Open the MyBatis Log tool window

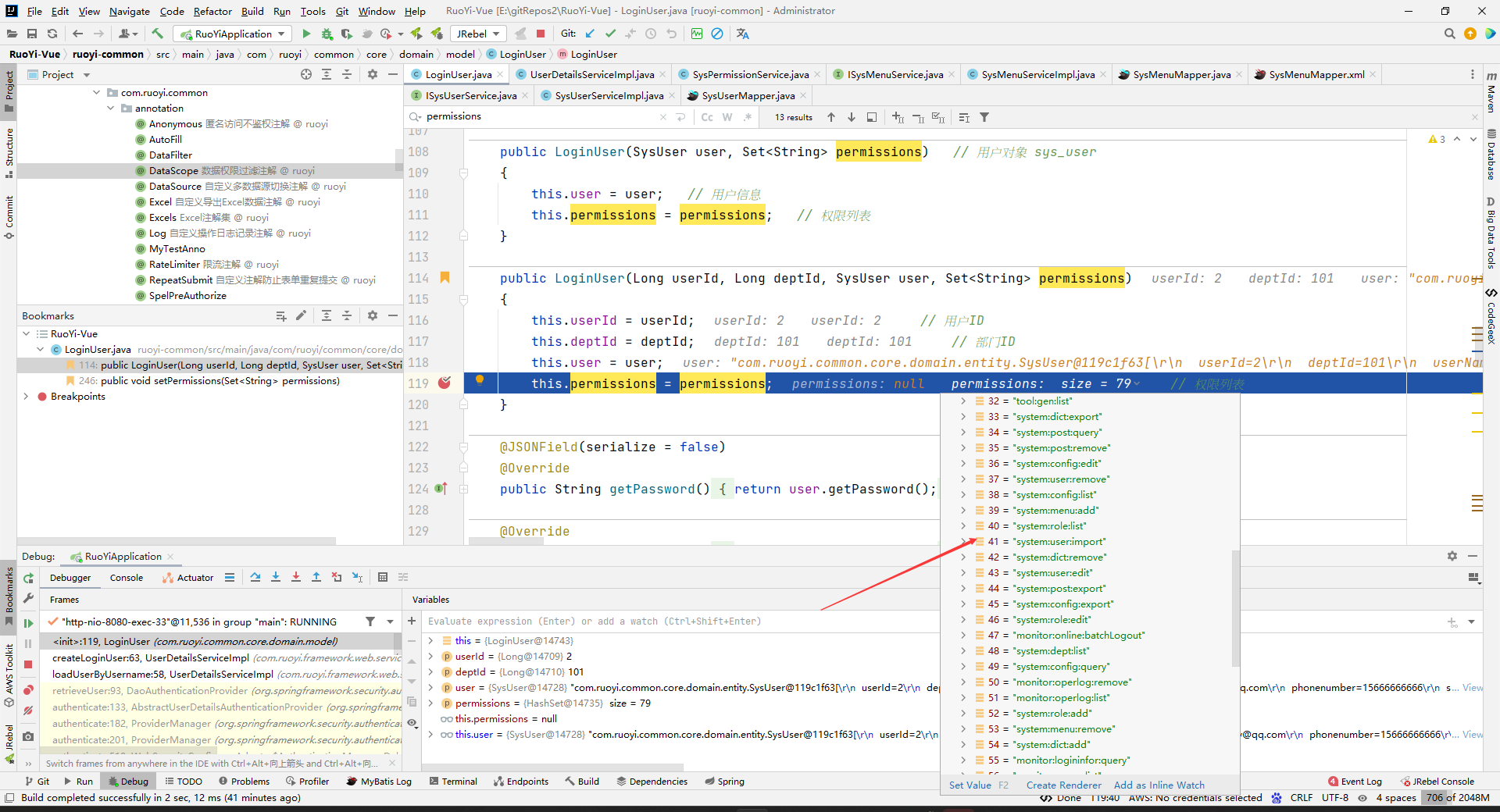pos(379,782)
